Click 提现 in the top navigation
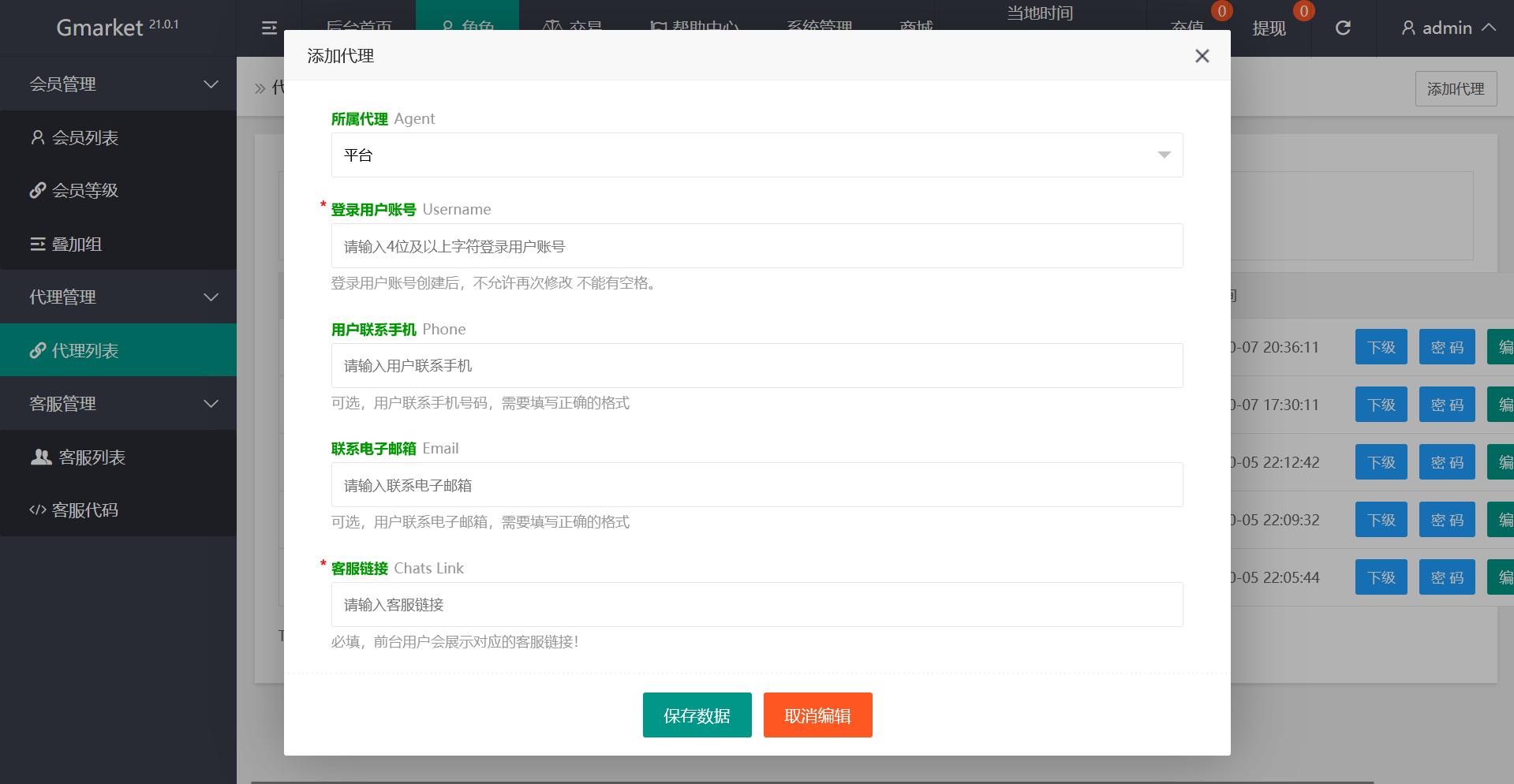 click(x=1269, y=28)
